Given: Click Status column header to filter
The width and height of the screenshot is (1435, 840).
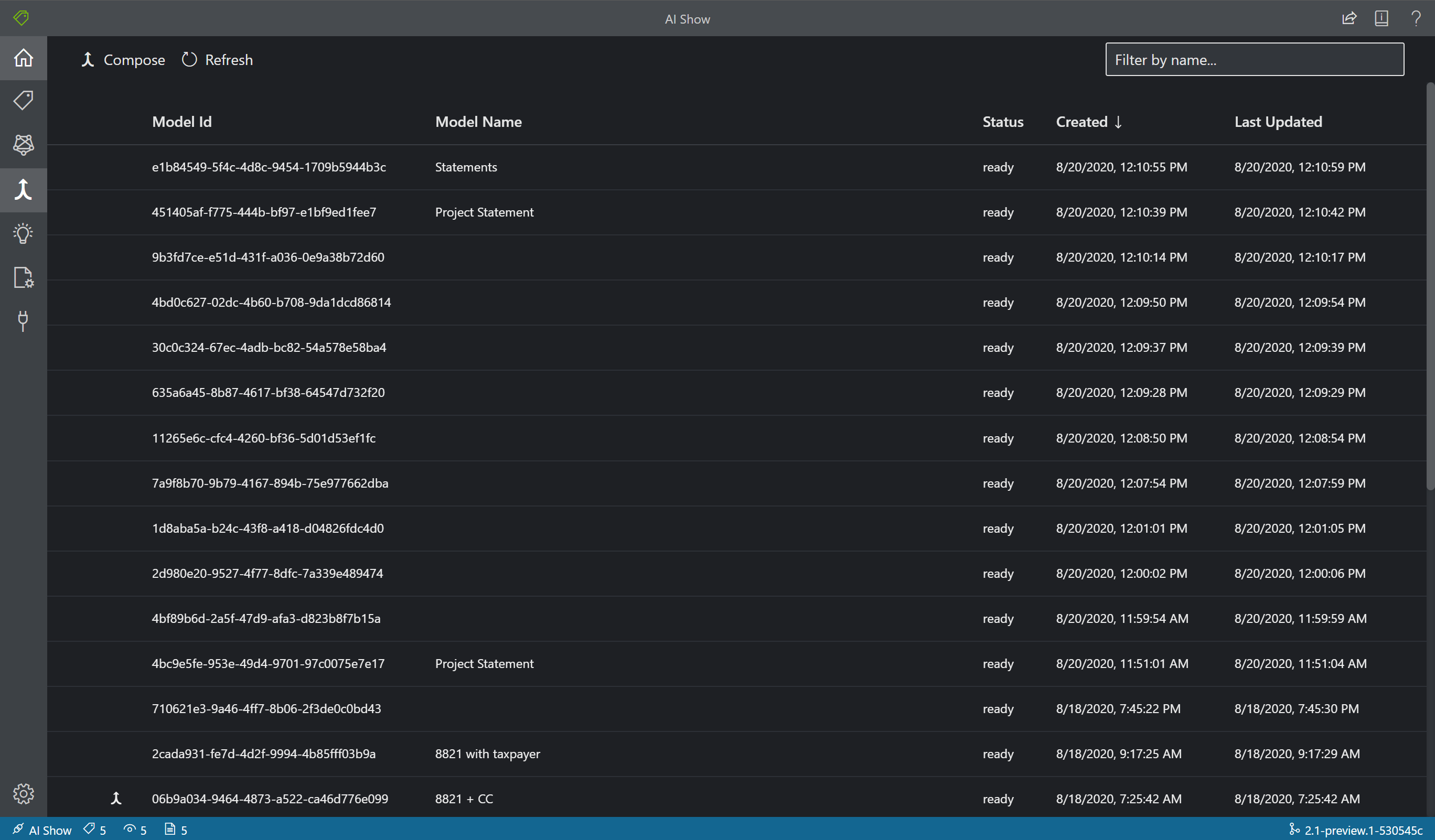Looking at the screenshot, I should tap(1002, 120).
